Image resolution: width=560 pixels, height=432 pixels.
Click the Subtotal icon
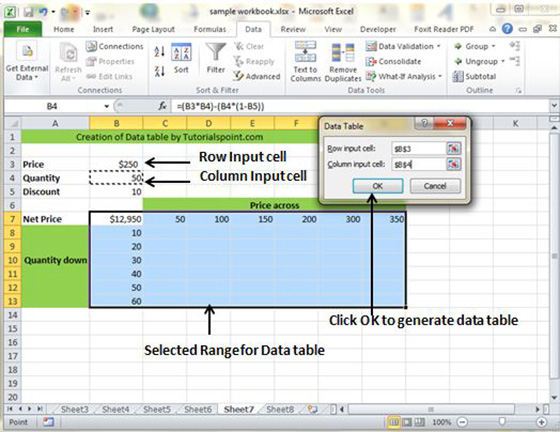tap(458, 76)
